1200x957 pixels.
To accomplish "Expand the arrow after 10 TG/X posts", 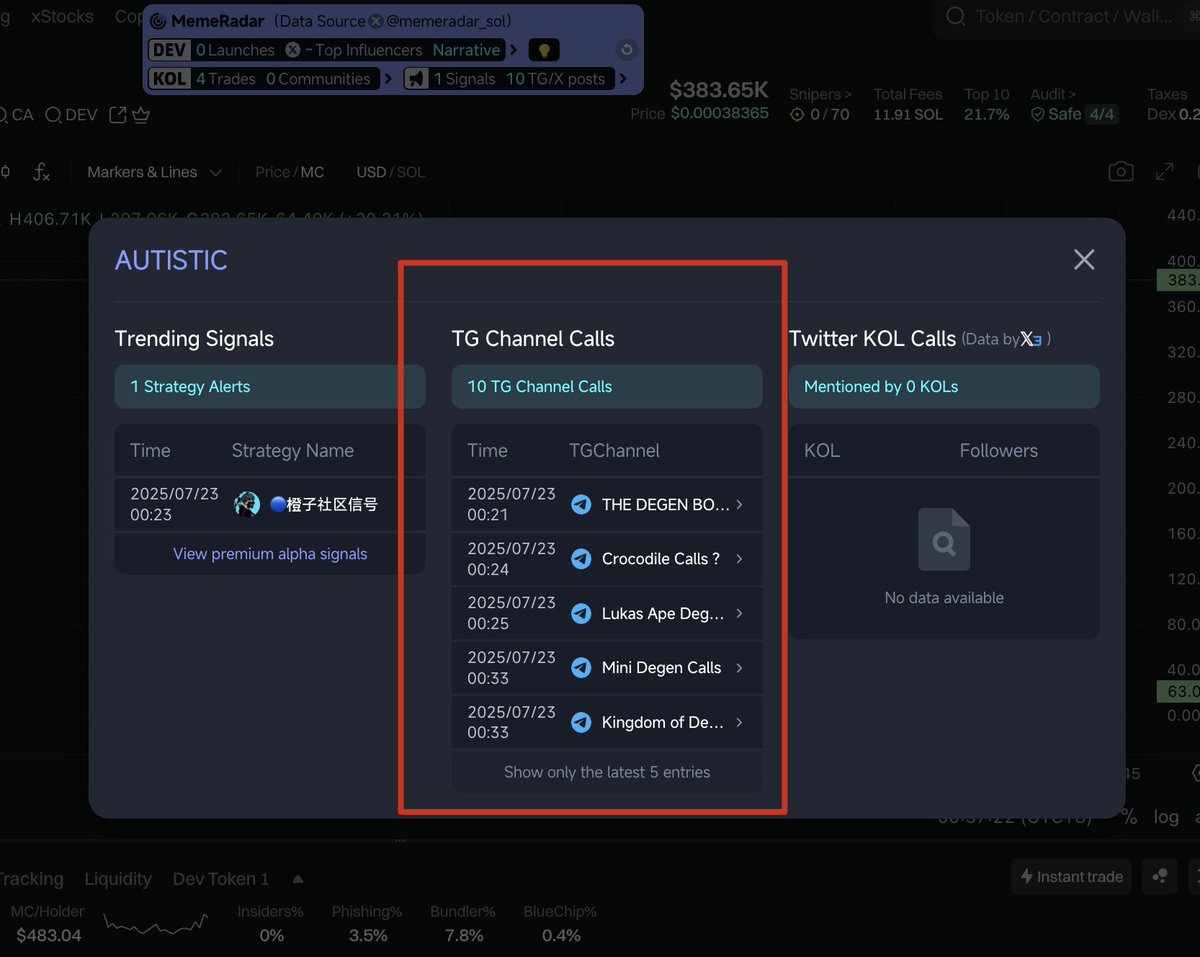I will (623, 79).
